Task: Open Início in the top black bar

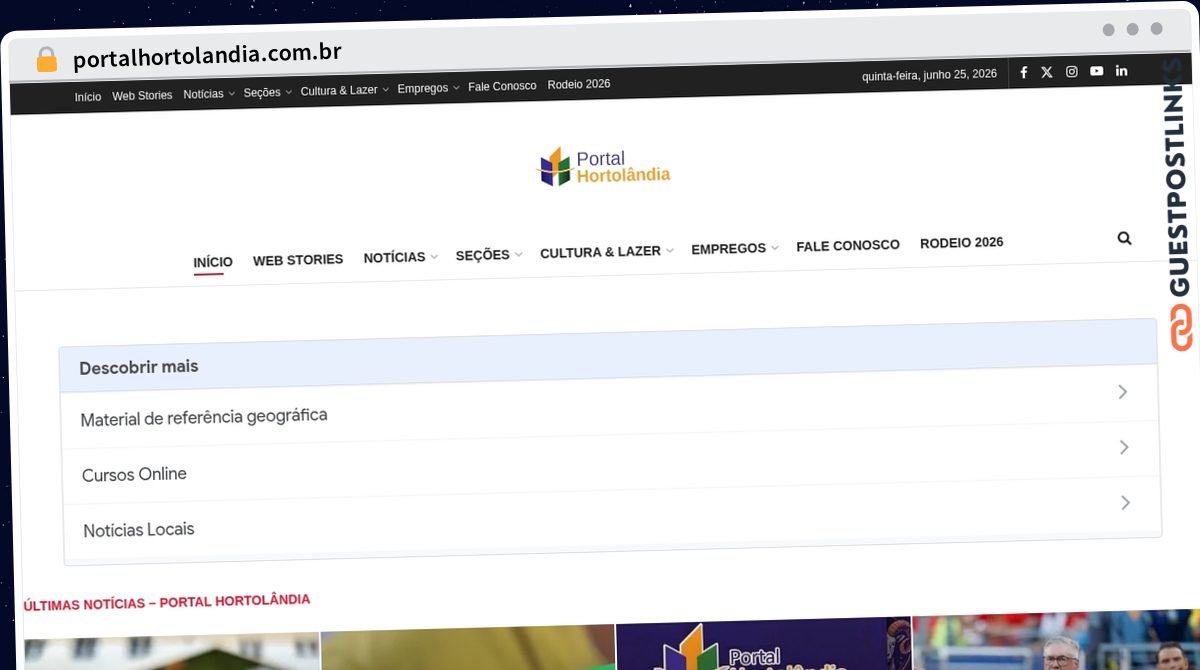Action: (88, 97)
